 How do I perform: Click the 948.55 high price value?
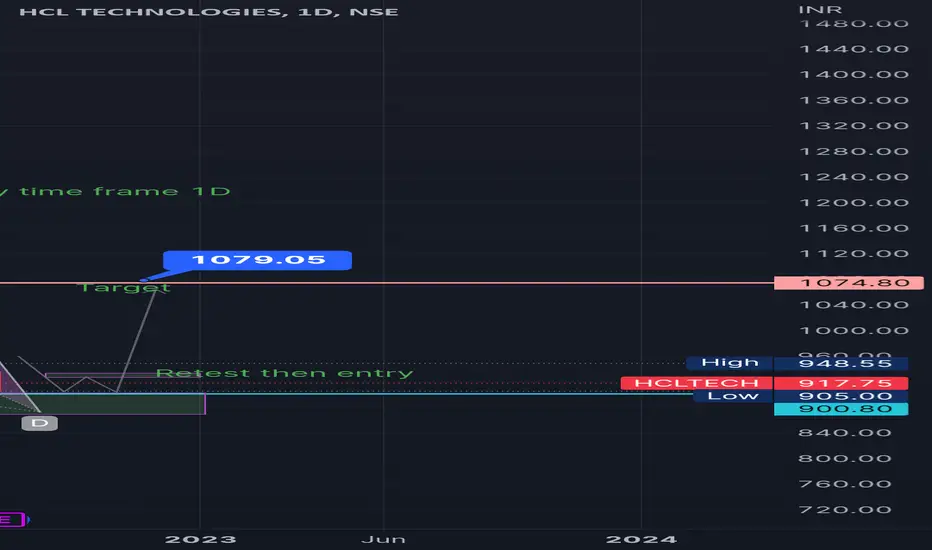(x=841, y=363)
